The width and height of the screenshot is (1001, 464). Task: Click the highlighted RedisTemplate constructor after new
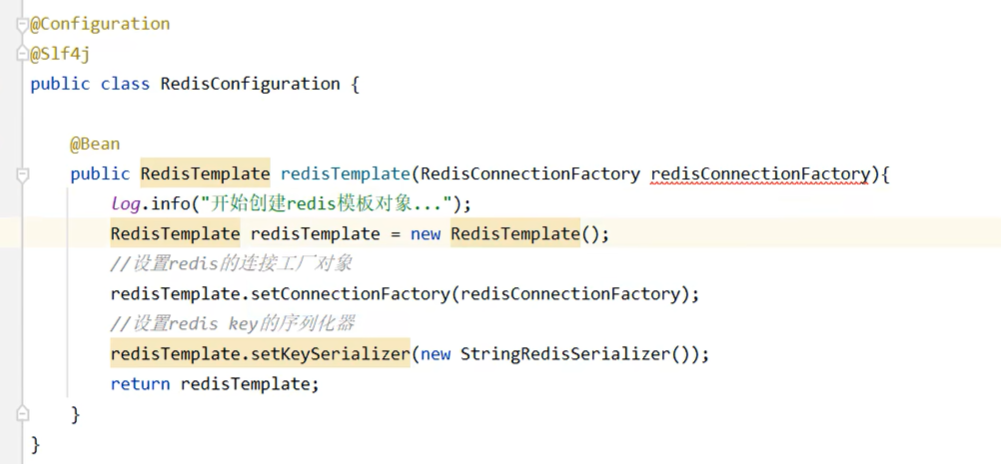tap(515, 234)
